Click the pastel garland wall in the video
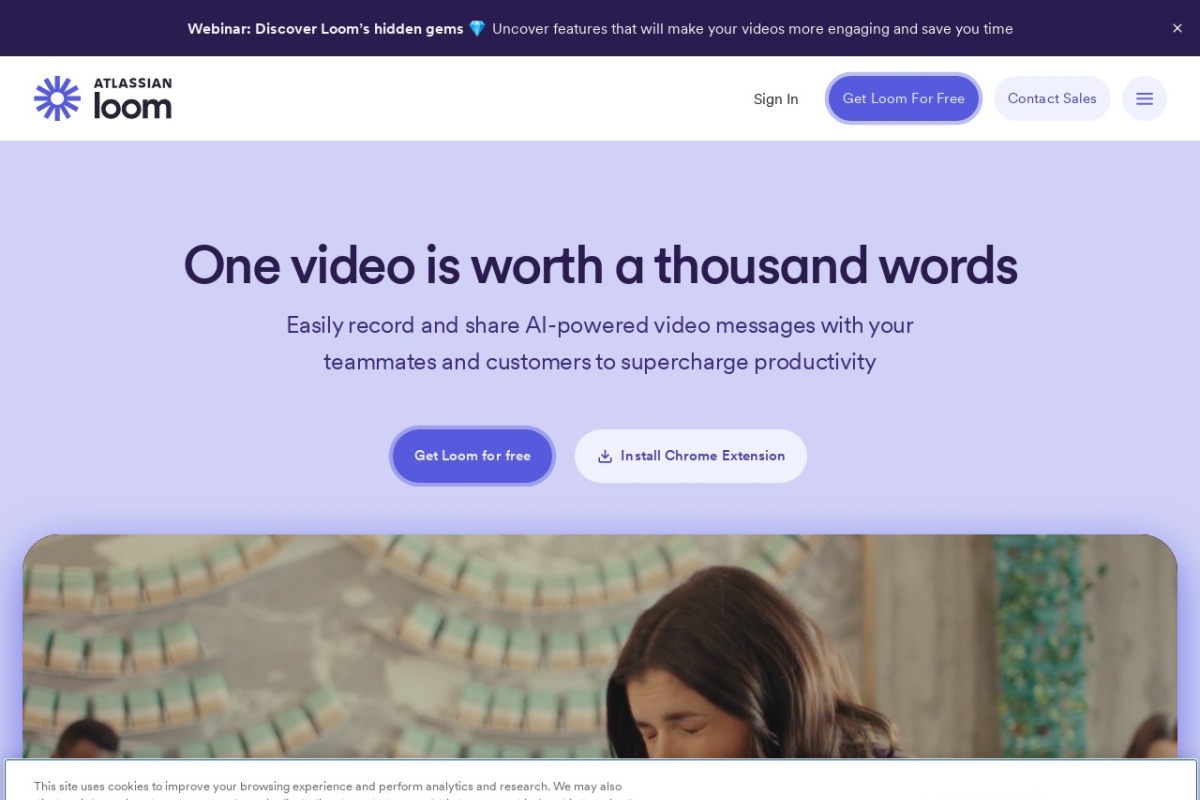This screenshot has width=1200, height=800. point(300,620)
